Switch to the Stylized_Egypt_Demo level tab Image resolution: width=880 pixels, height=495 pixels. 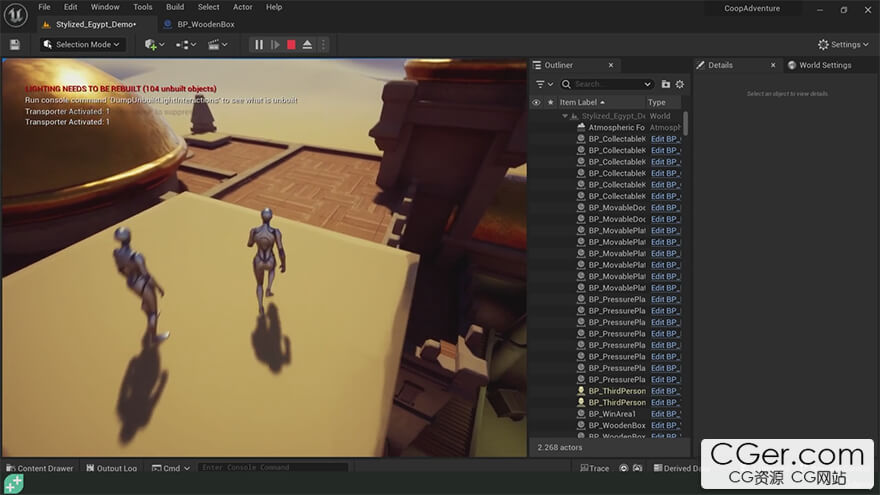pos(96,24)
